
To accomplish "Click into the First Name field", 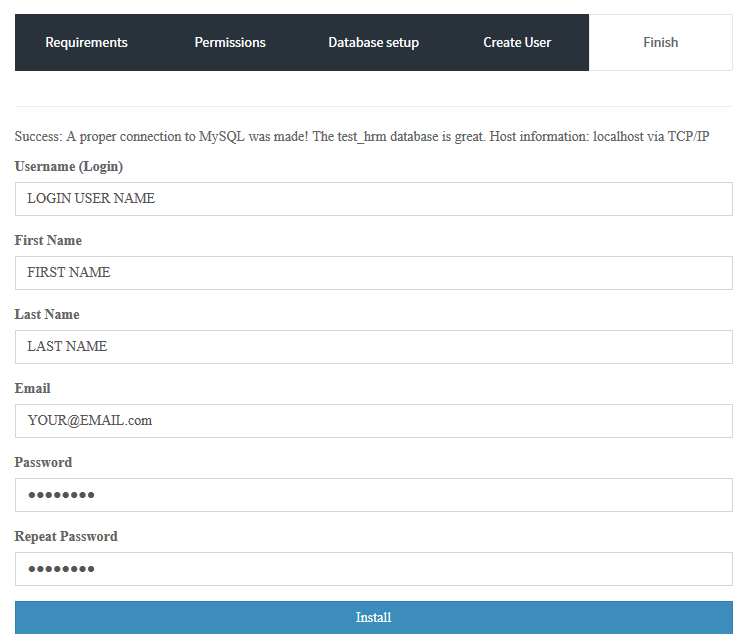I will click(x=374, y=273).
